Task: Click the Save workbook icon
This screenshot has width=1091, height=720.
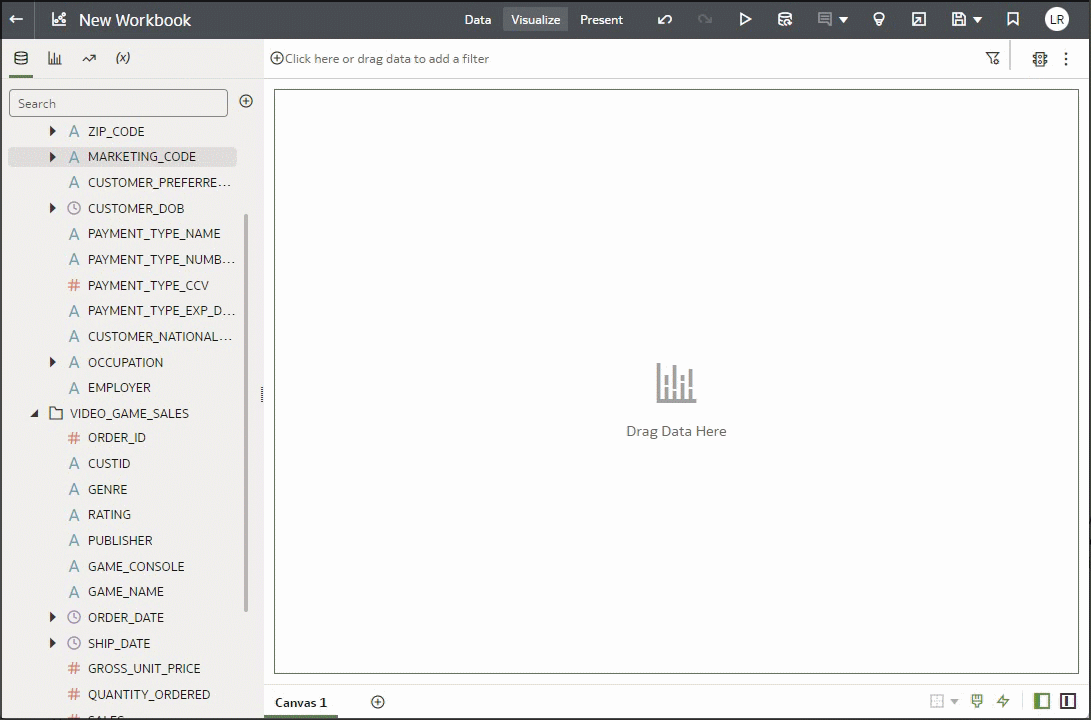Action: (x=958, y=19)
